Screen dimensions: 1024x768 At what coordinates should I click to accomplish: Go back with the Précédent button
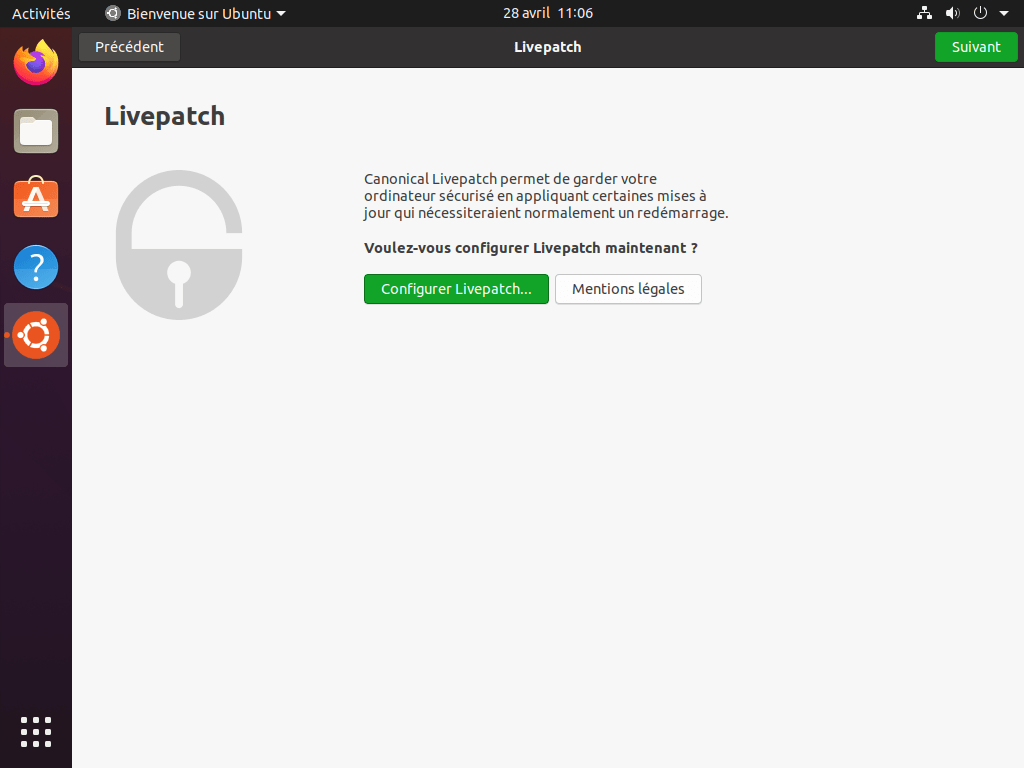coord(129,47)
